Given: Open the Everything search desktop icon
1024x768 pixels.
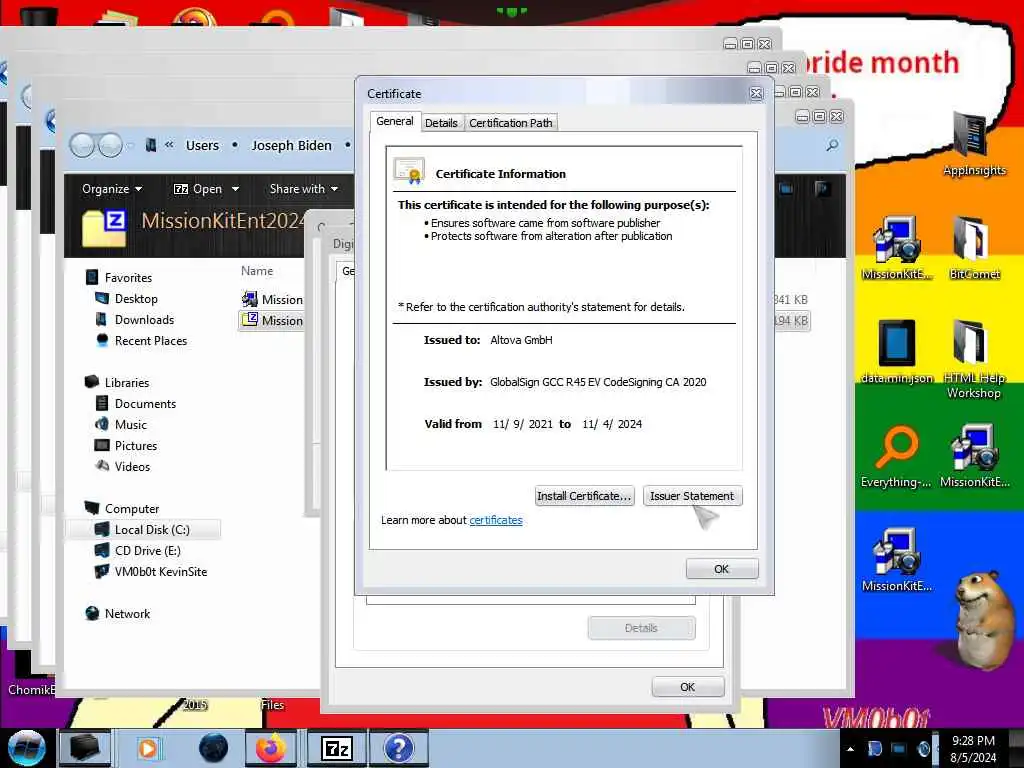Looking at the screenshot, I should [897, 456].
